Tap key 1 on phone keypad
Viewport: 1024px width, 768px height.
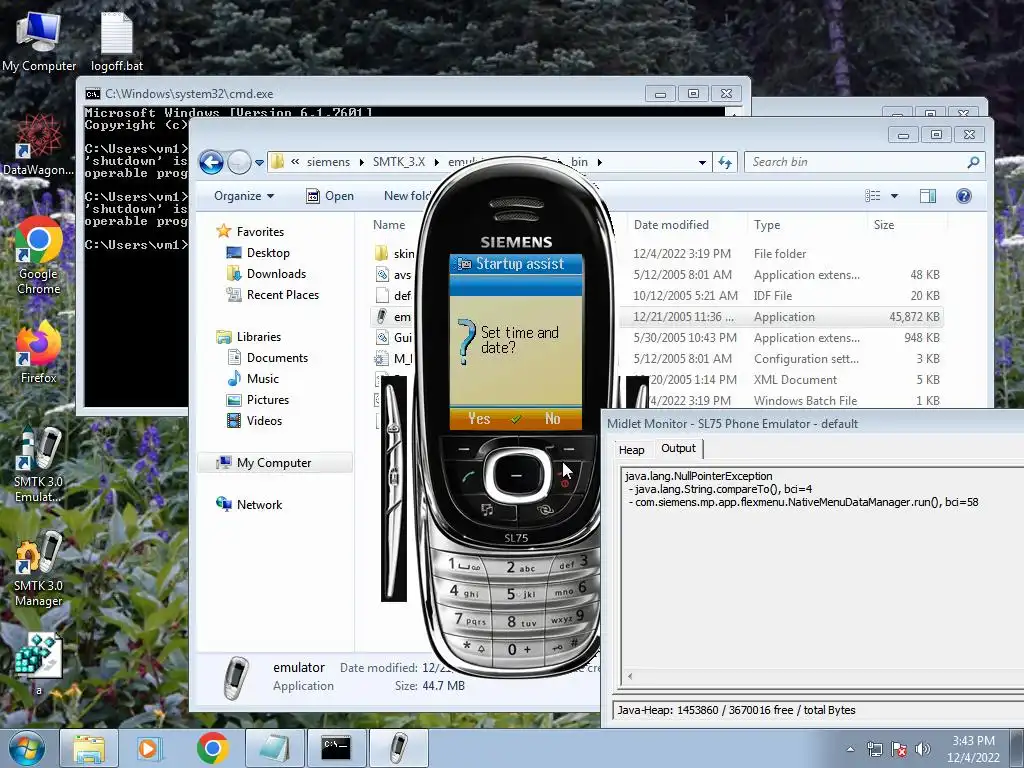point(464,566)
